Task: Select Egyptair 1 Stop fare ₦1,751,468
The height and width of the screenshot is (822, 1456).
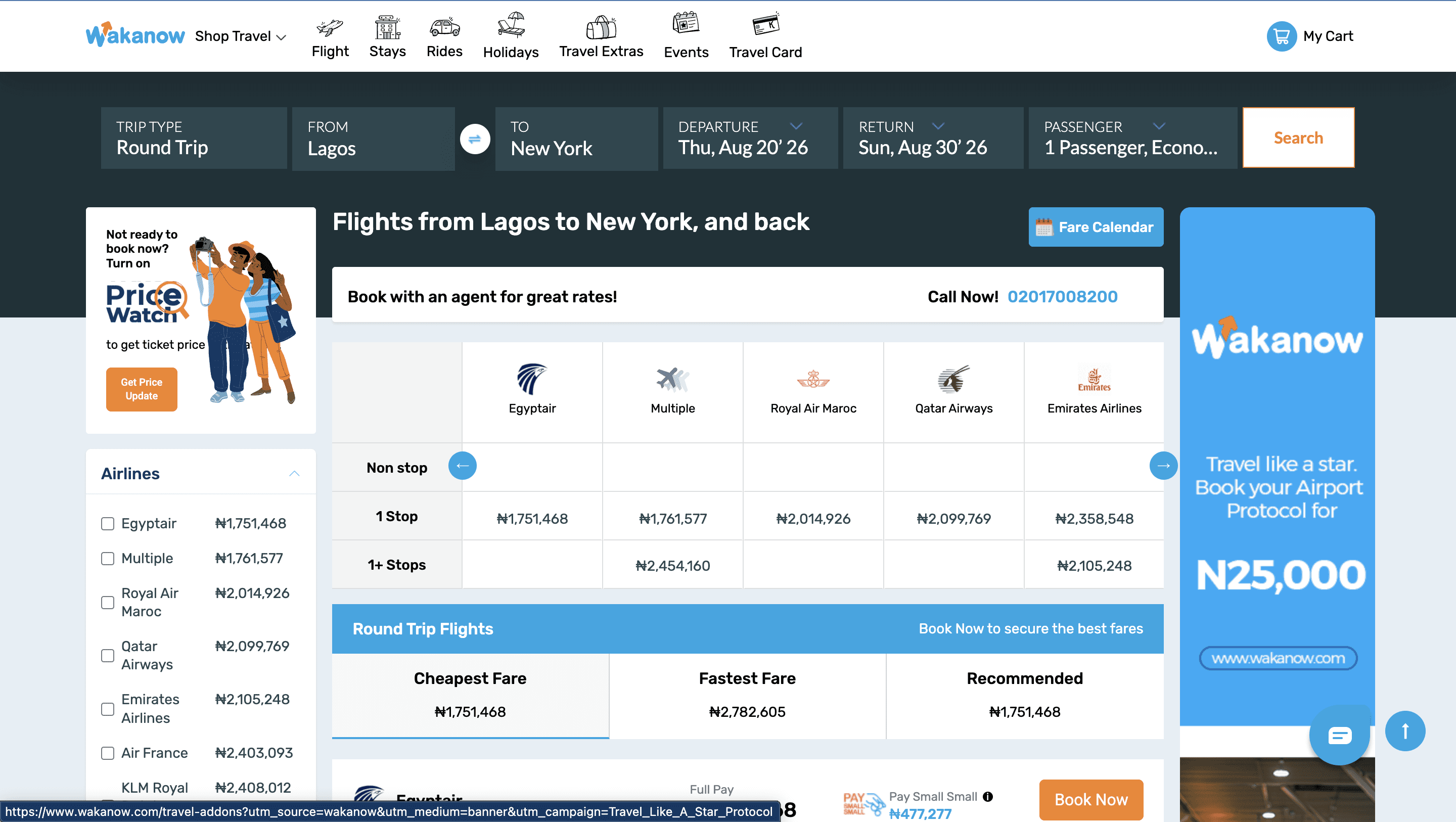Action: click(x=532, y=518)
